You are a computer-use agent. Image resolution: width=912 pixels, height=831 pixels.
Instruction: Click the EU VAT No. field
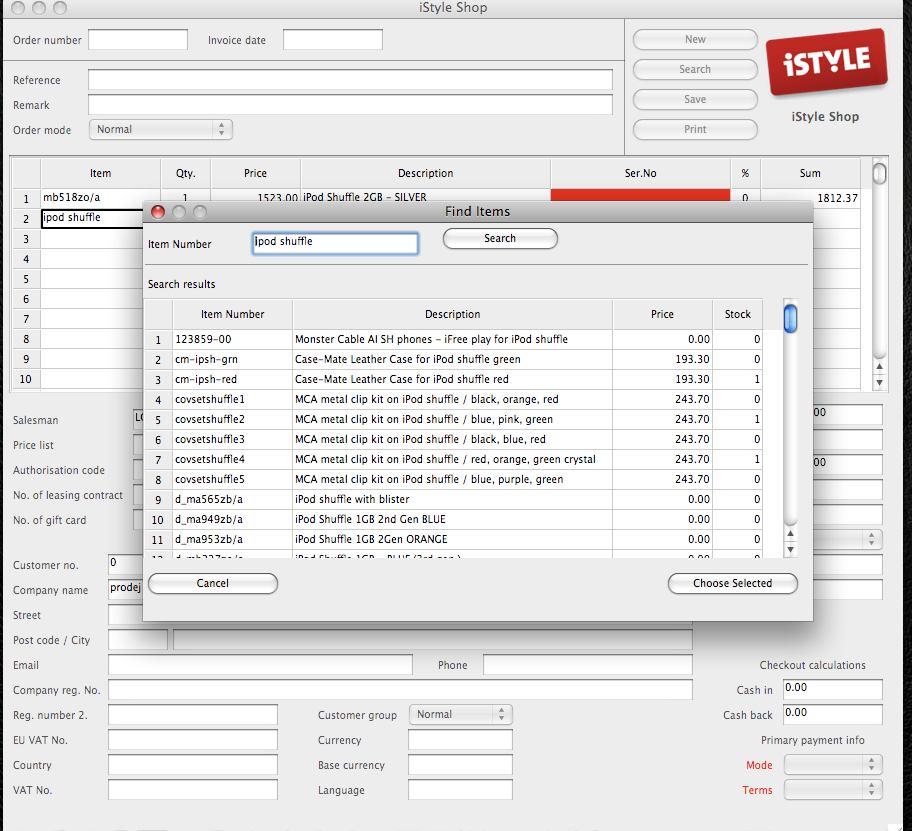193,740
